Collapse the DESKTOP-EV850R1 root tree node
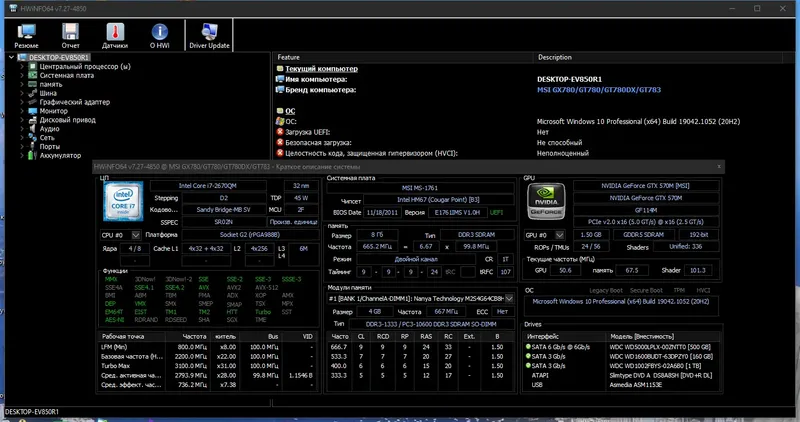Viewport: 800px width, 422px height. (x=11, y=57)
